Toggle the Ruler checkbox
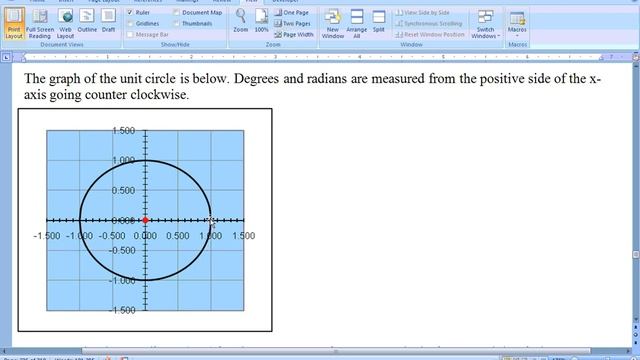This screenshot has width=640, height=360. coord(130,13)
